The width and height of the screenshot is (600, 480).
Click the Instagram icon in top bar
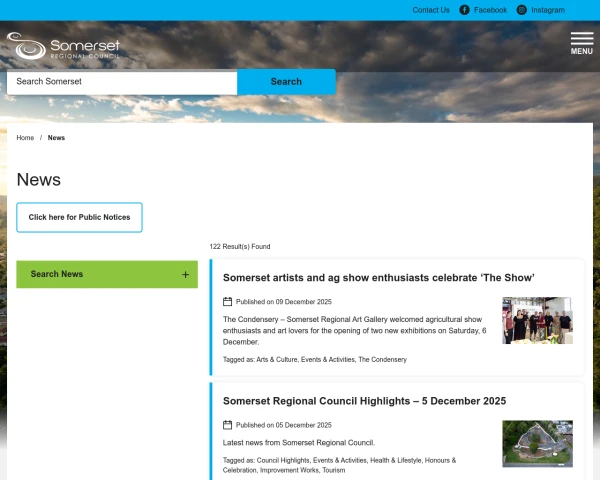click(522, 10)
